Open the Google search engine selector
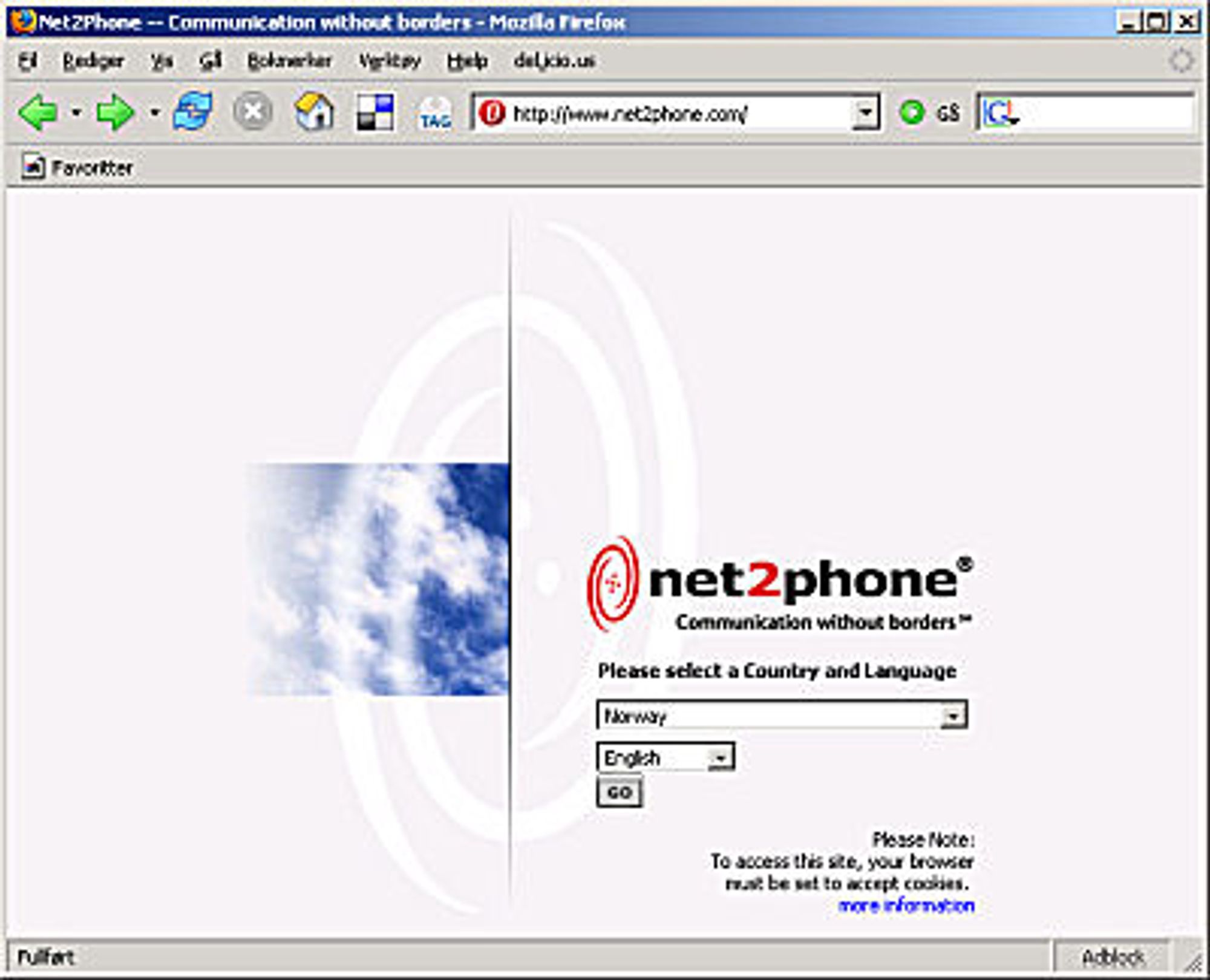1210x980 pixels. click(x=1000, y=113)
